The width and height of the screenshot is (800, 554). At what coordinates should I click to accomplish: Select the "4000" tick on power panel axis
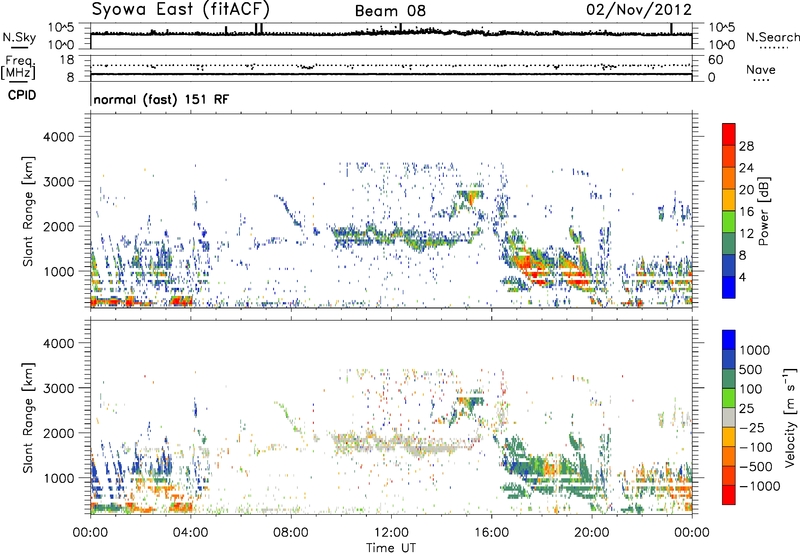[58, 137]
